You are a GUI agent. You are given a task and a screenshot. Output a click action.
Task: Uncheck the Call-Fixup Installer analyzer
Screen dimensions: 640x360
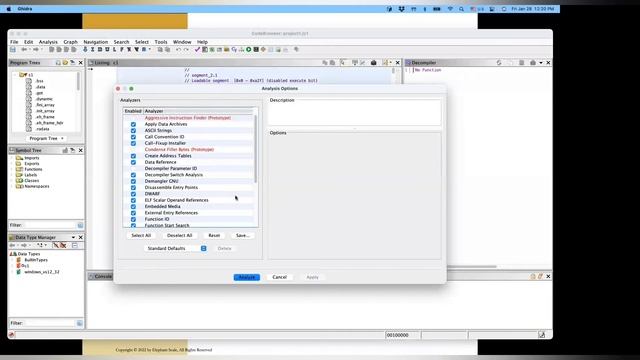133,143
